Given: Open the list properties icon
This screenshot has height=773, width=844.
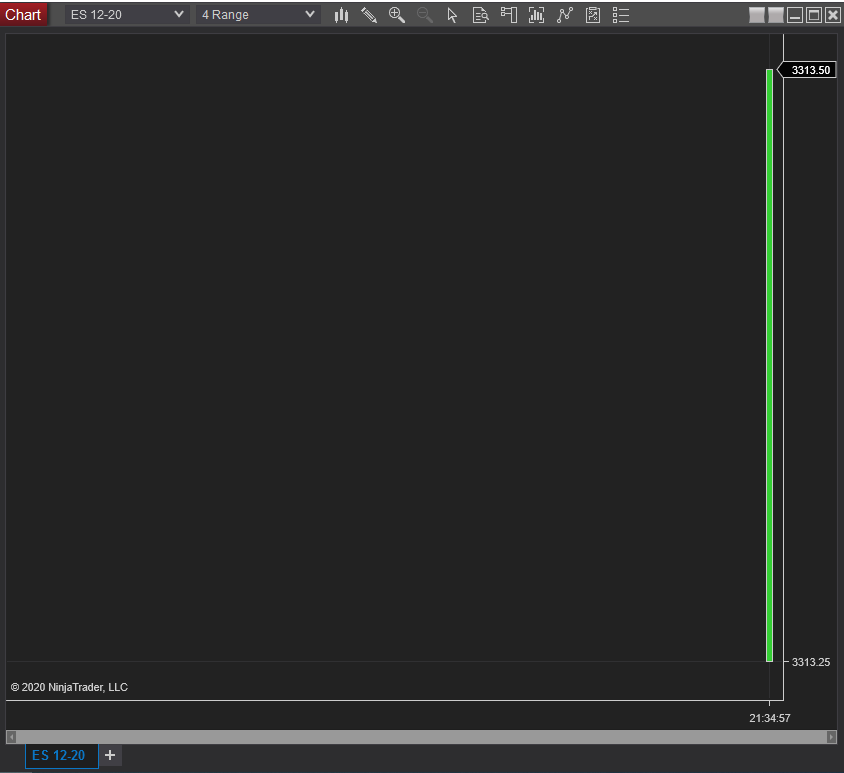Looking at the screenshot, I should pos(621,15).
